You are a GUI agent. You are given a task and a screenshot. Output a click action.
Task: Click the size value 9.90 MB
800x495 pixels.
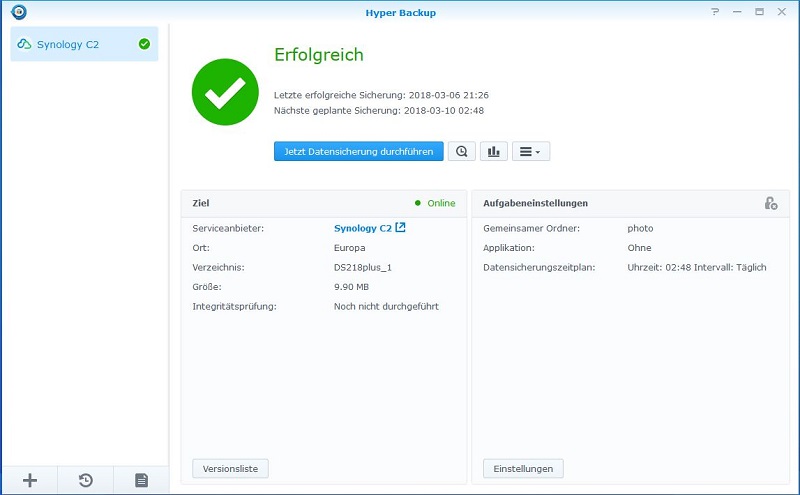click(351, 287)
